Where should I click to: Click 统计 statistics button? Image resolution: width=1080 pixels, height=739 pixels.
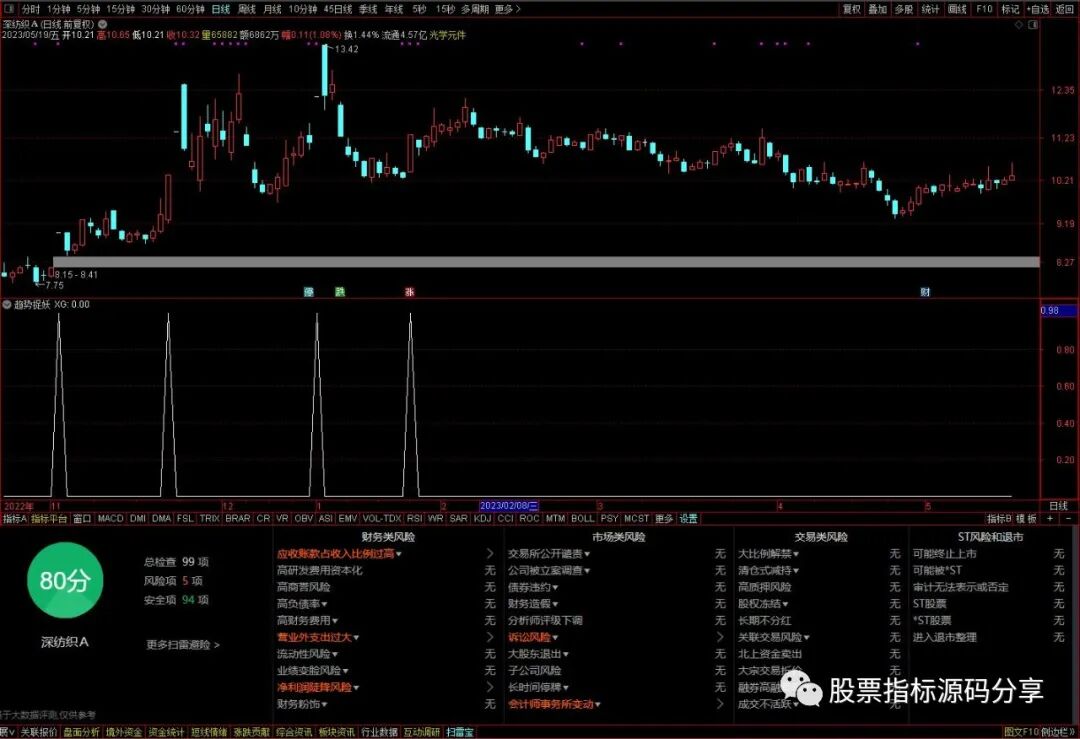click(930, 9)
